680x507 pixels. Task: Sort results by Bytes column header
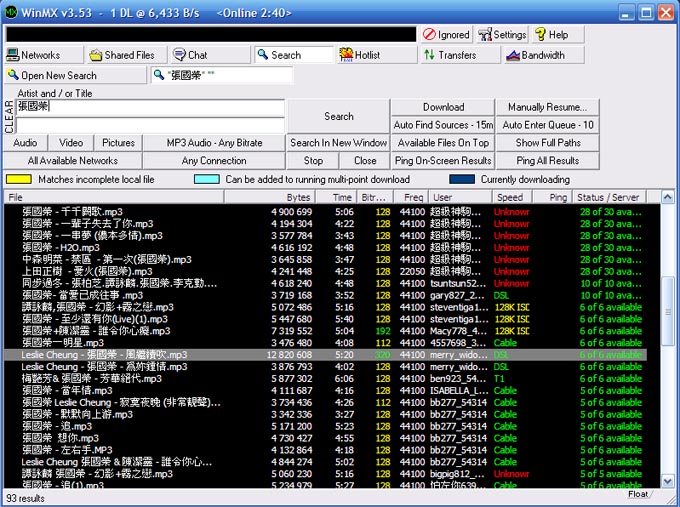[x=270, y=197]
